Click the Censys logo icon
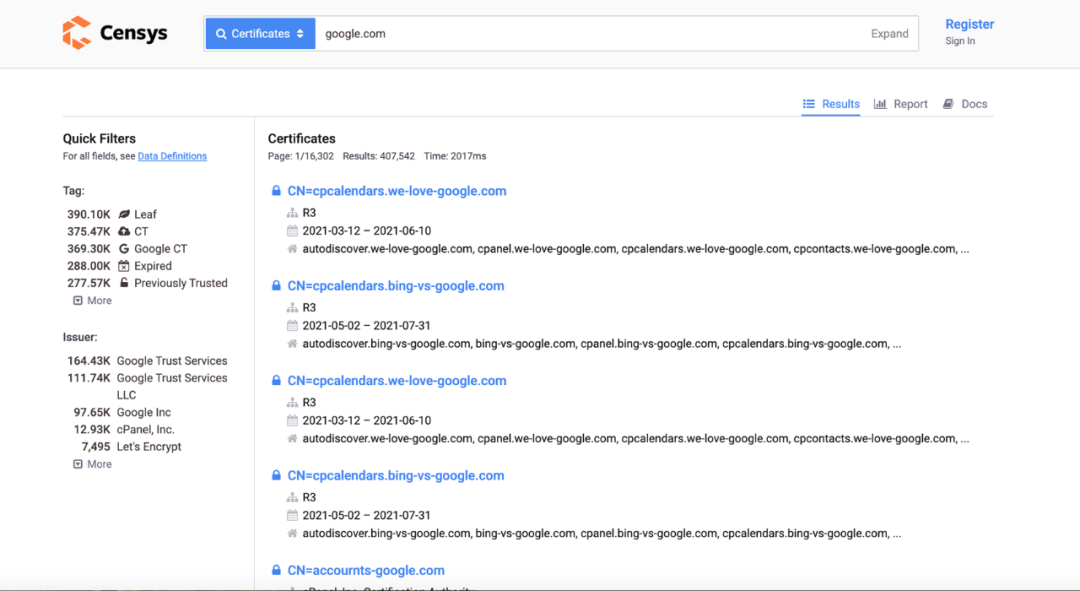 [x=76, y=33]
